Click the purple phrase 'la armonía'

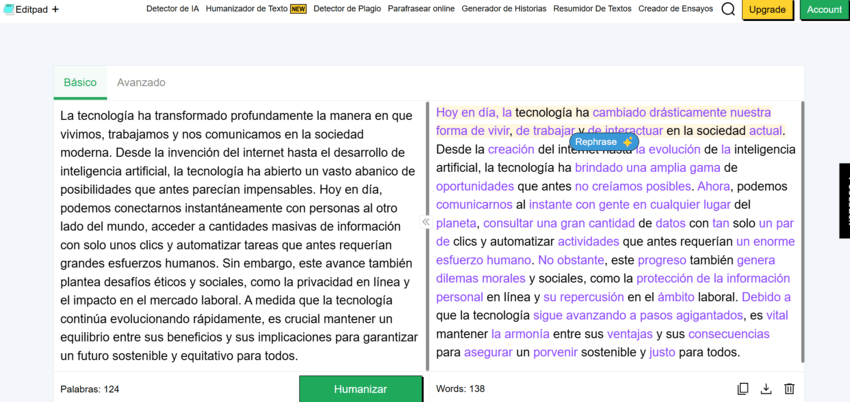click(520, 334)
